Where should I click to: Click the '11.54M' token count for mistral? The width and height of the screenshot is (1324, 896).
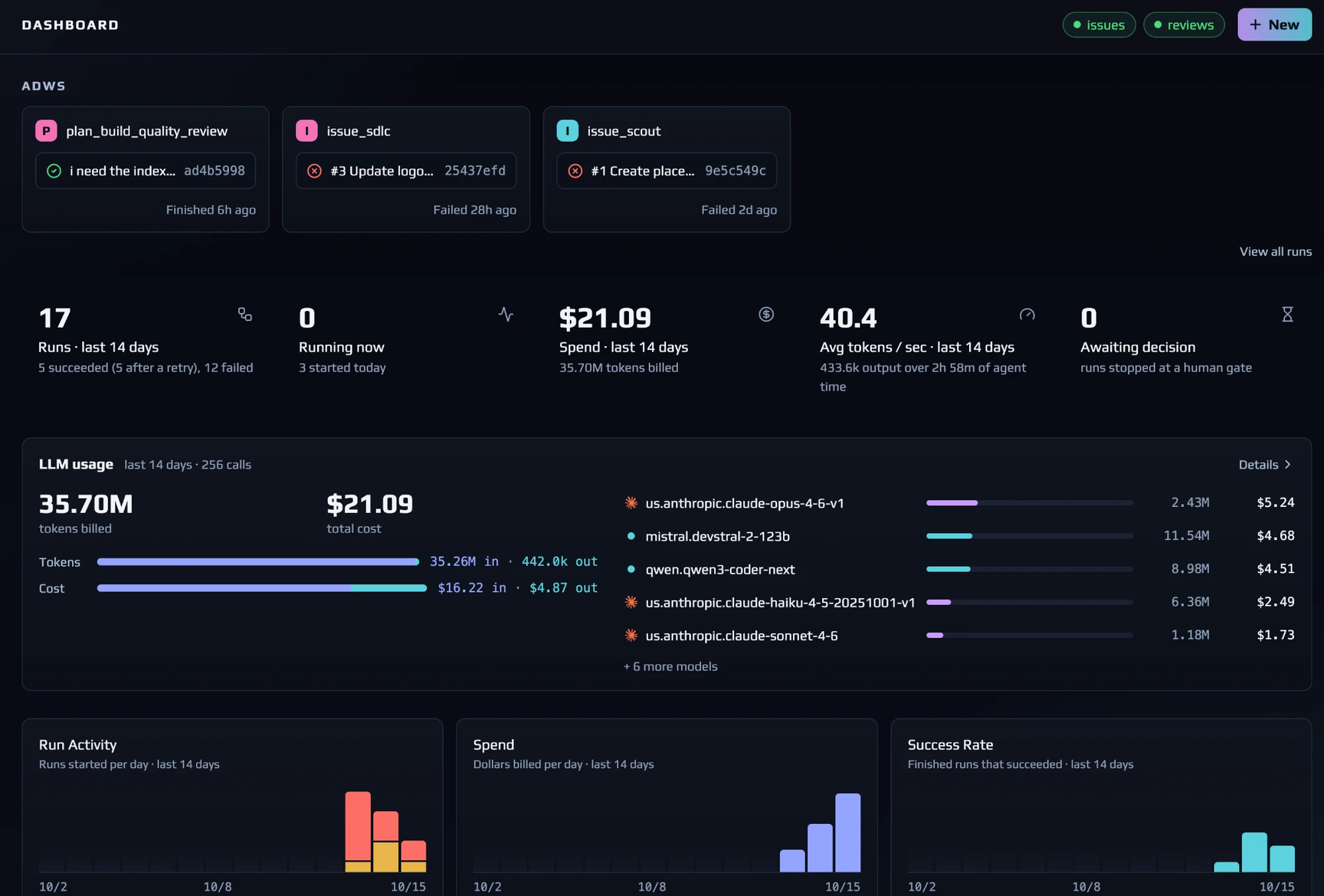point(1186,535)
